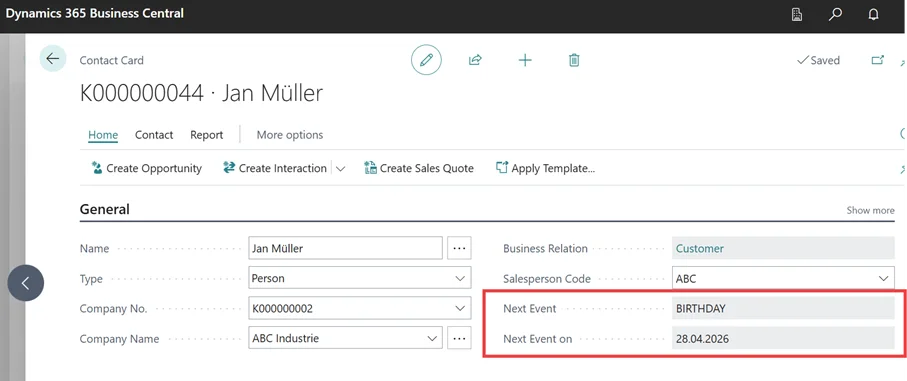Go back using the arrow button
Viewport: 907px width, 381px height.
53,58
